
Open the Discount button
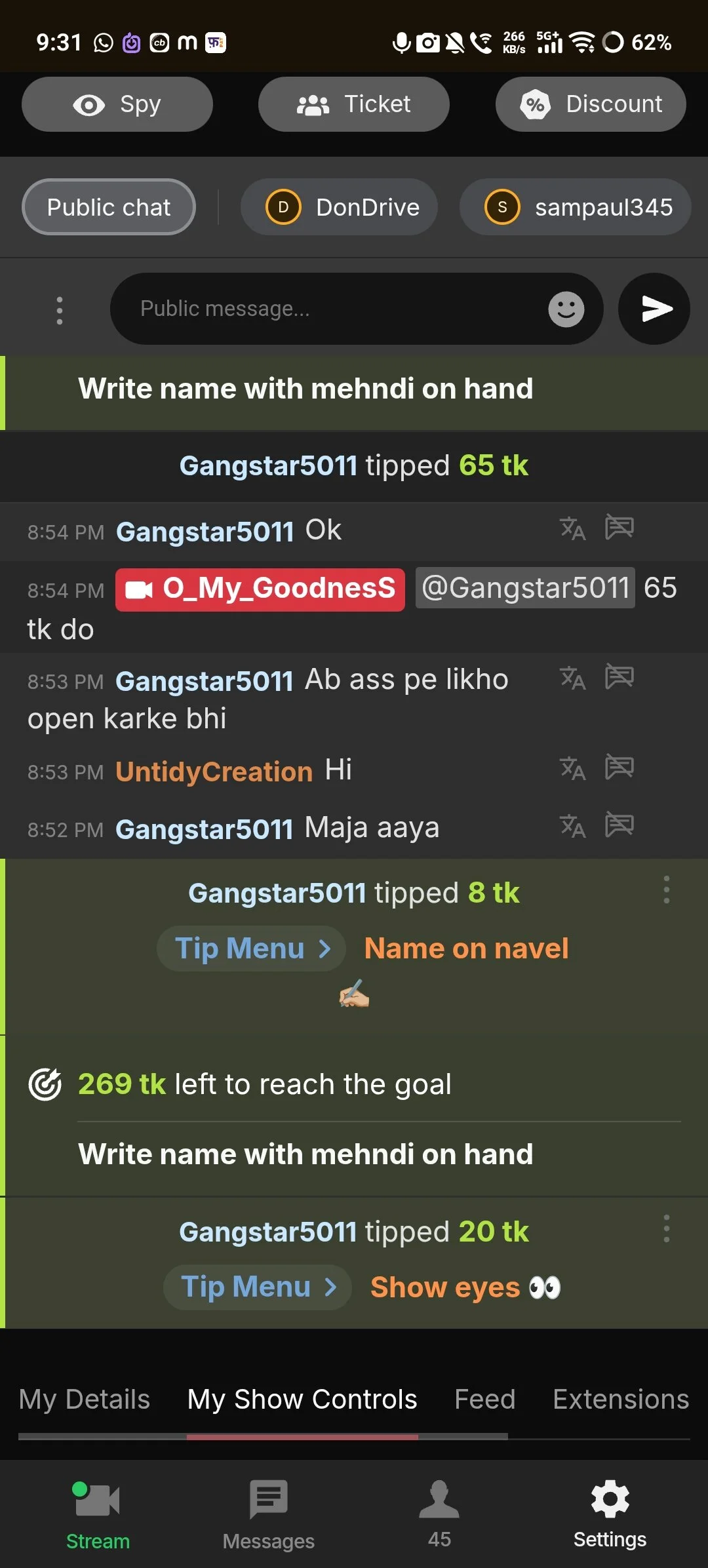[591, 104]
